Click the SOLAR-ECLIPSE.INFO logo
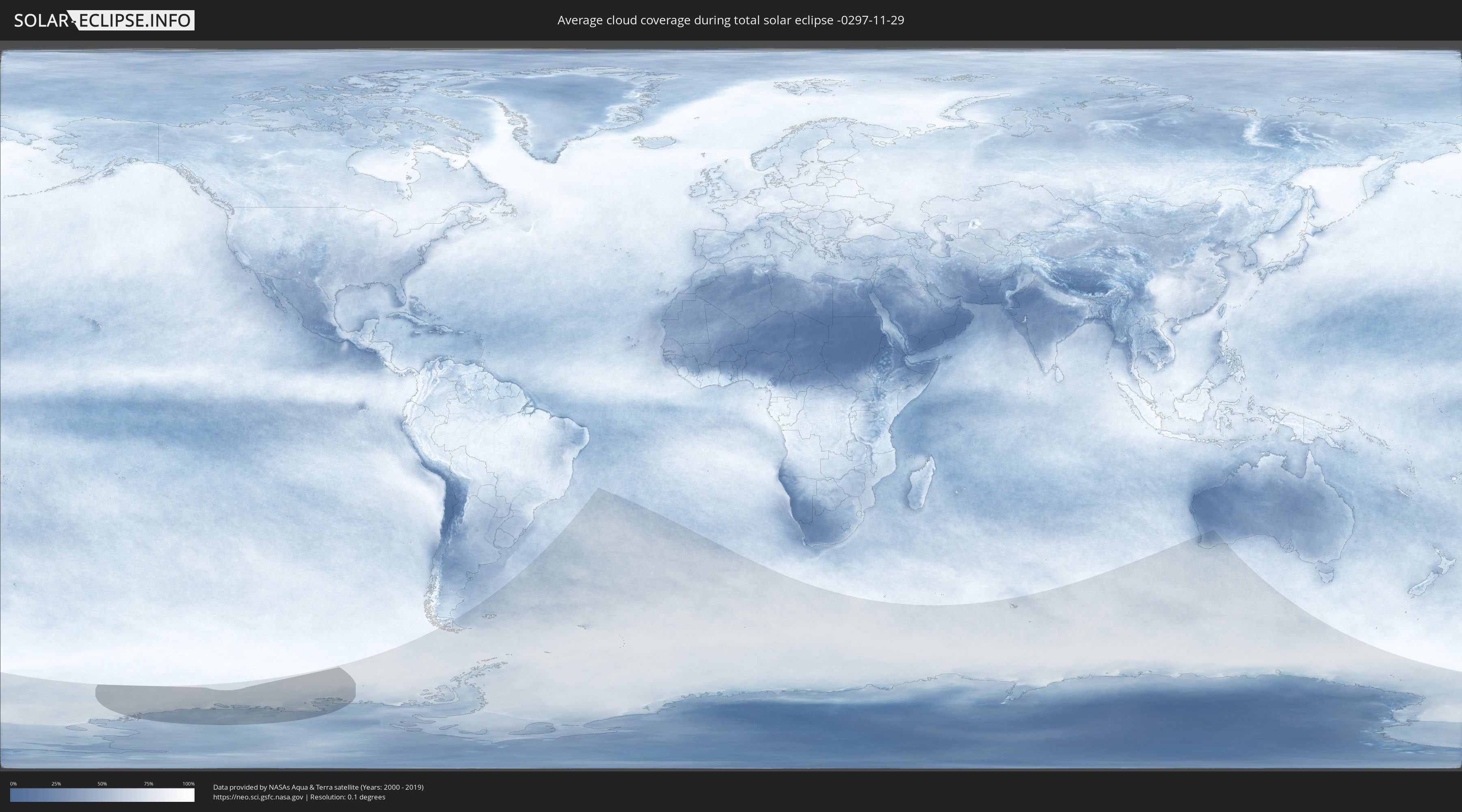The image size is (1462, 812). click(104, 20)
